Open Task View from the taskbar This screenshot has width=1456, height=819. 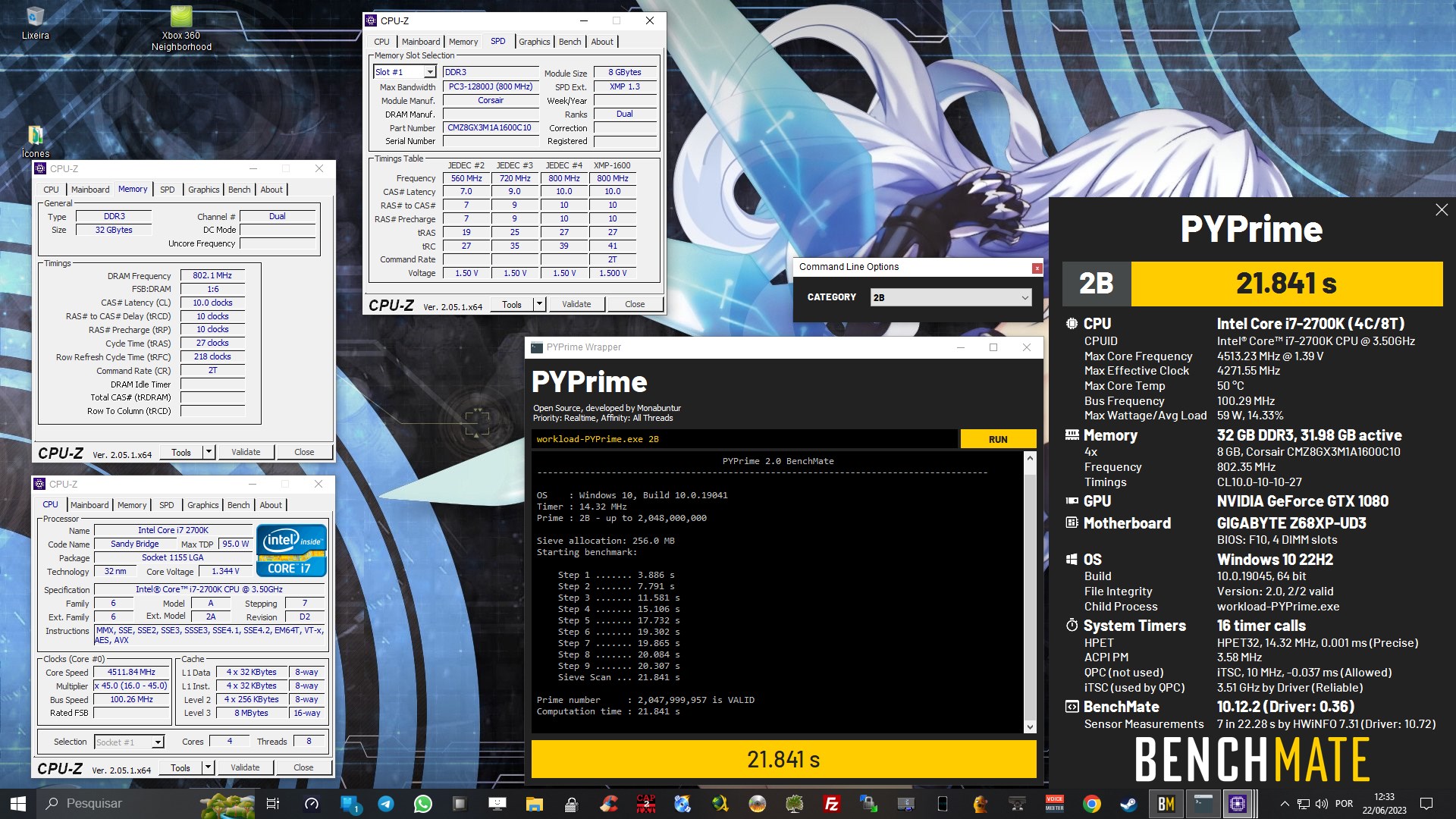pyautogui.click(x=273, y=803)
